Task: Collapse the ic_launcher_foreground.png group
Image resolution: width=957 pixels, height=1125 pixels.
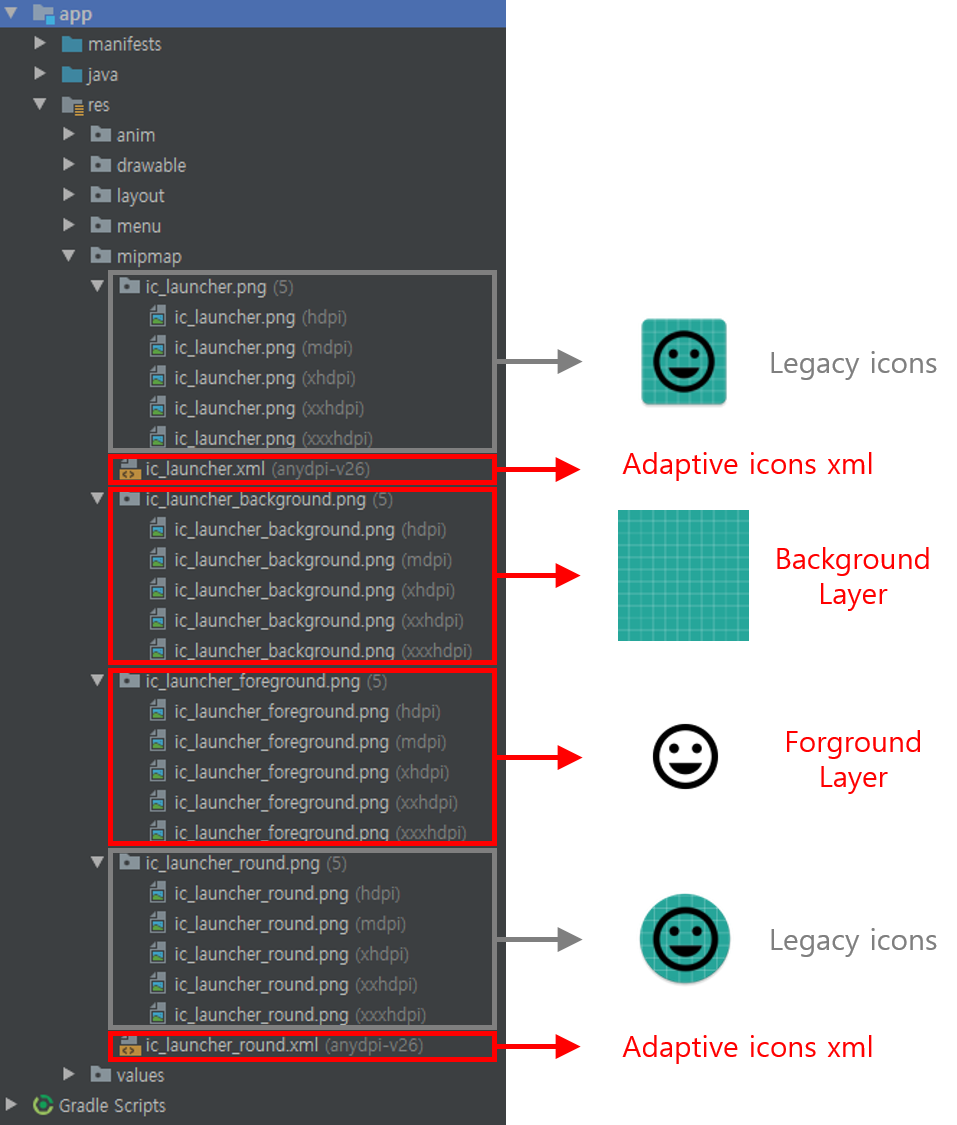Action: [x=96, y=680]
